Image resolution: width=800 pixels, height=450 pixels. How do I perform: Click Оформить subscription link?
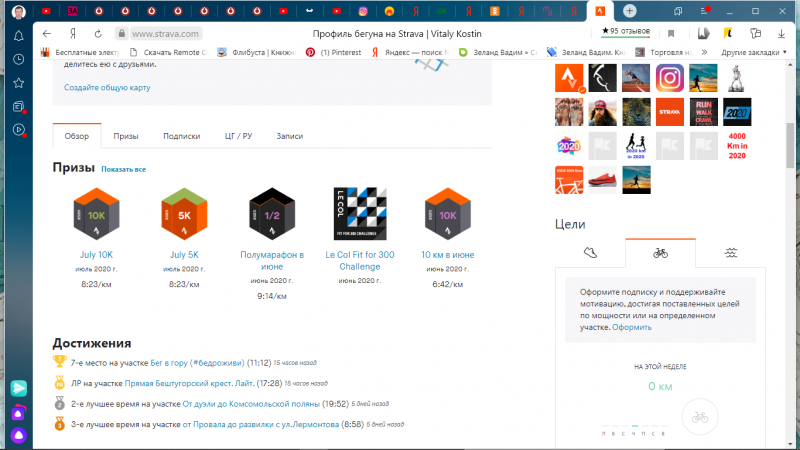(x=632, y=327)
